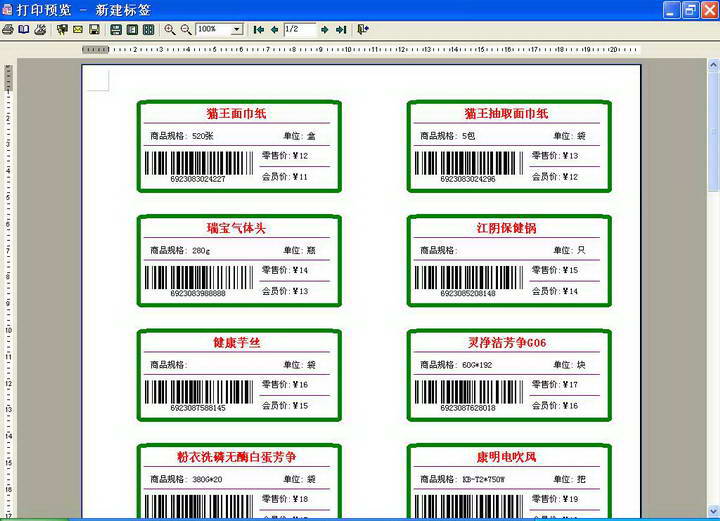The image size is (720, 521).
Task: Click the label title 瑞宝气体头
Action: tap(236, 228)
